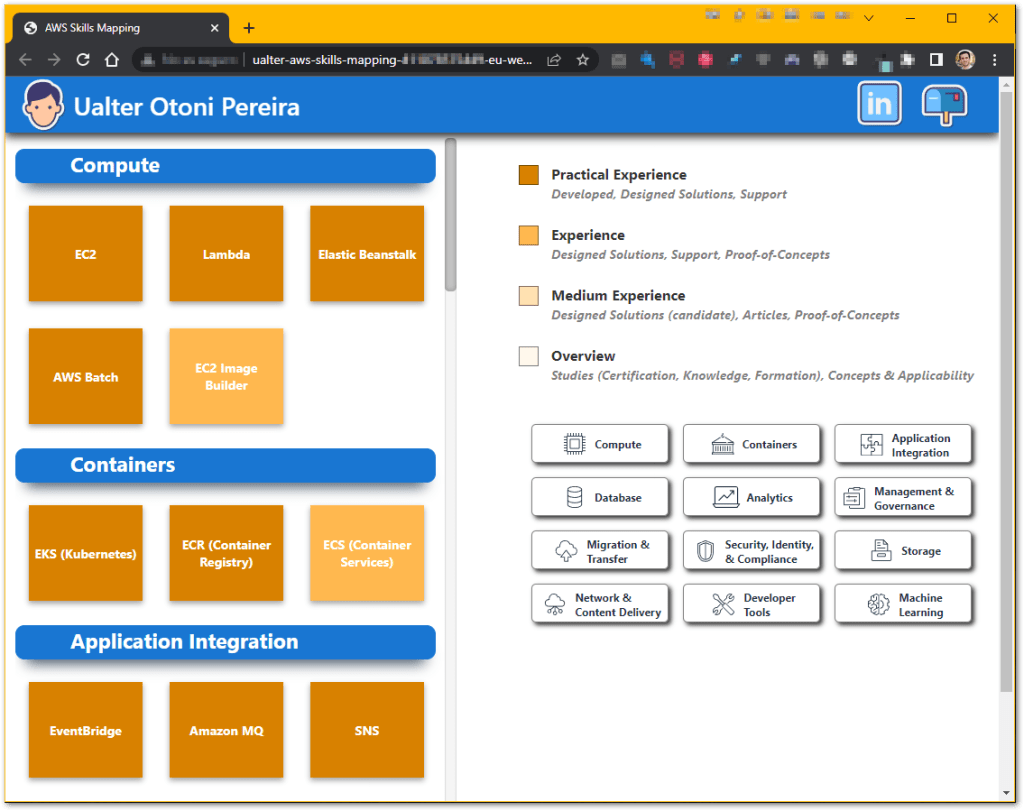Click the share page icon in address bar
This screenshot has height=811, width=1024.
tap(554, 60)
